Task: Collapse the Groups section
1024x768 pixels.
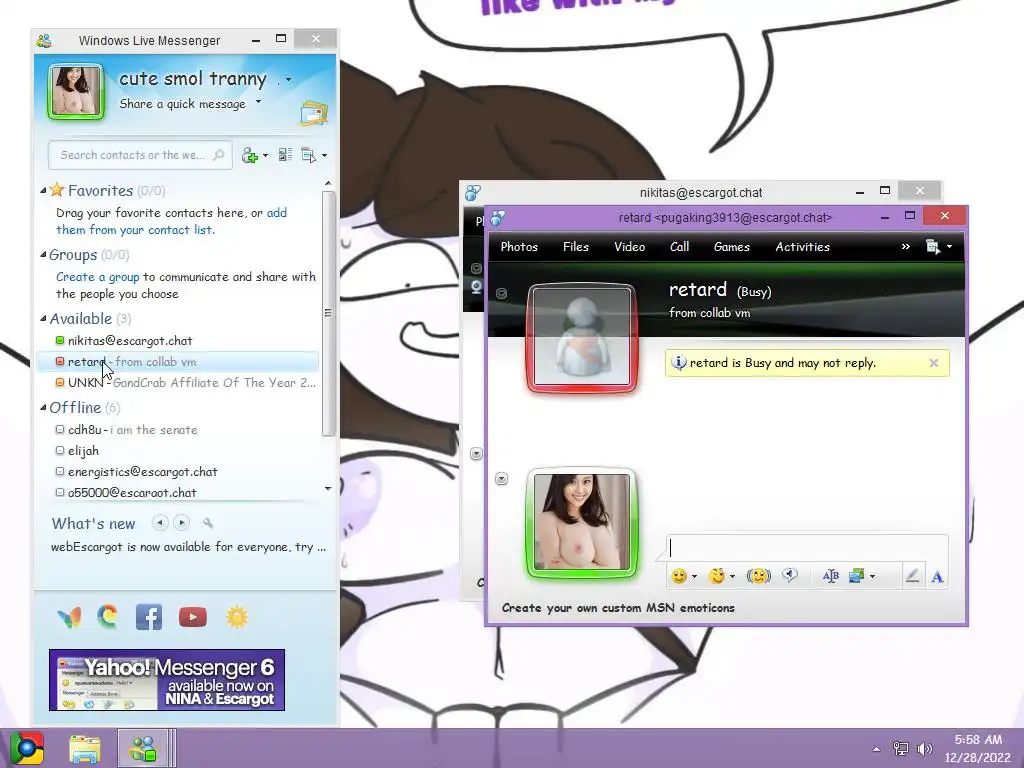Action: tap(43, 255)
